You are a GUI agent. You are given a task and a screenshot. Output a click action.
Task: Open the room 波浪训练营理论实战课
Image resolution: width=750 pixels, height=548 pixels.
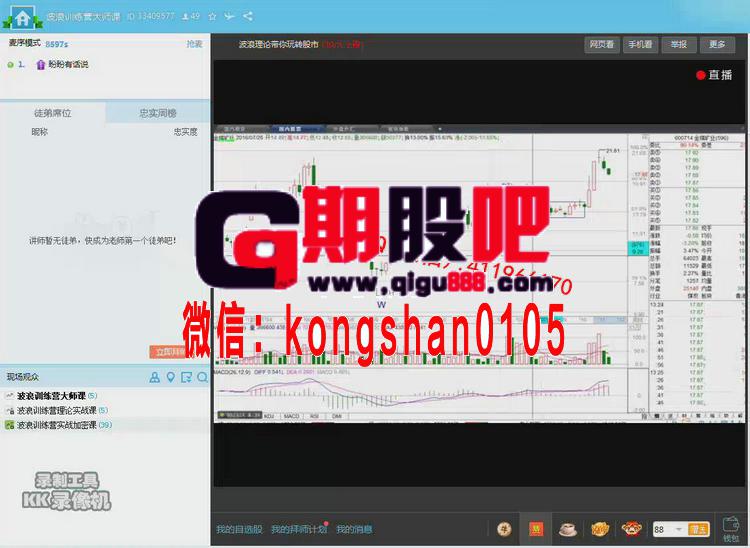56,410
